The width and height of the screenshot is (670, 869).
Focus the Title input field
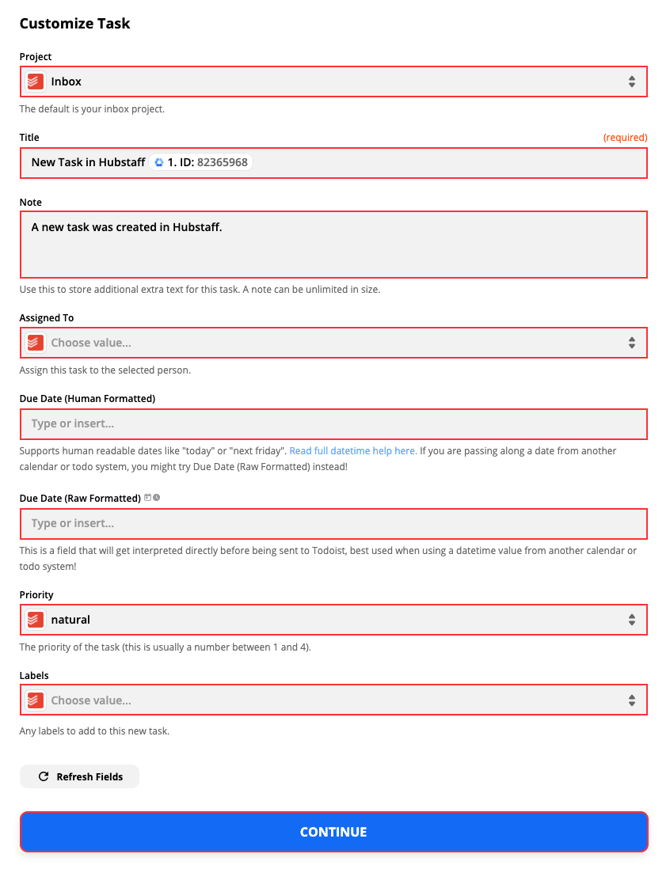(x=440, y=162)
